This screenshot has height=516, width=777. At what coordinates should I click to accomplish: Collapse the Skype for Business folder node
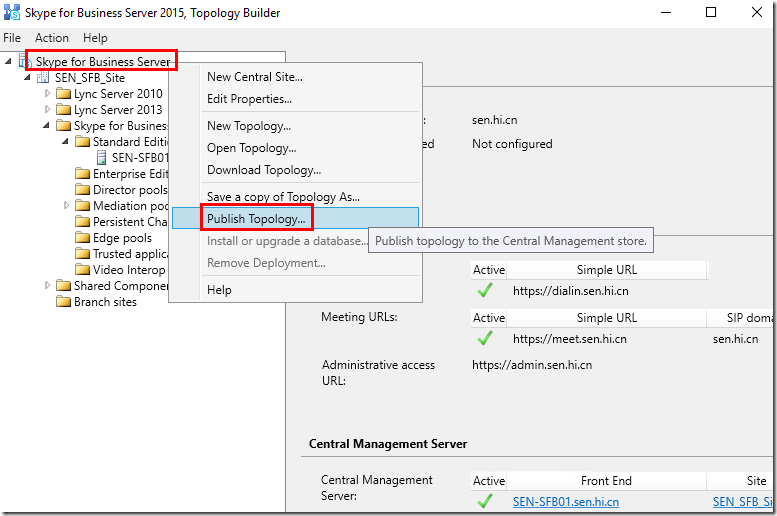46,125
